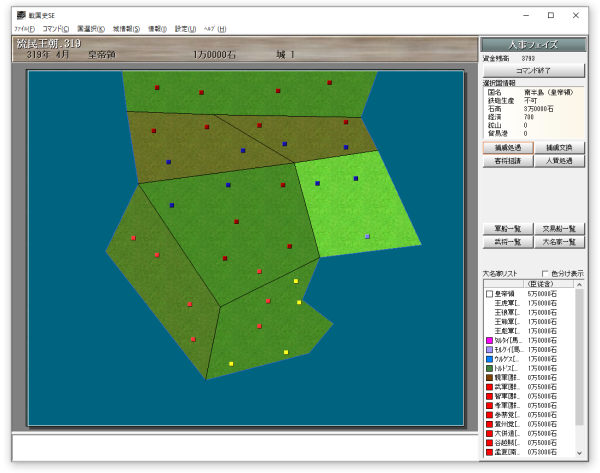This screenshot has height=473, width=600.
Task: Open the 大名家一覧 list
Action: tap(559, 242)
